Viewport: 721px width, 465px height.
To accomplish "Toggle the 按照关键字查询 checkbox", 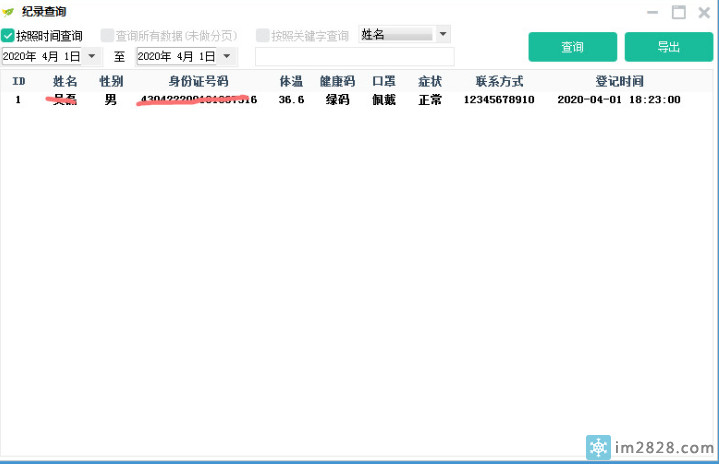I will point(263,36).
